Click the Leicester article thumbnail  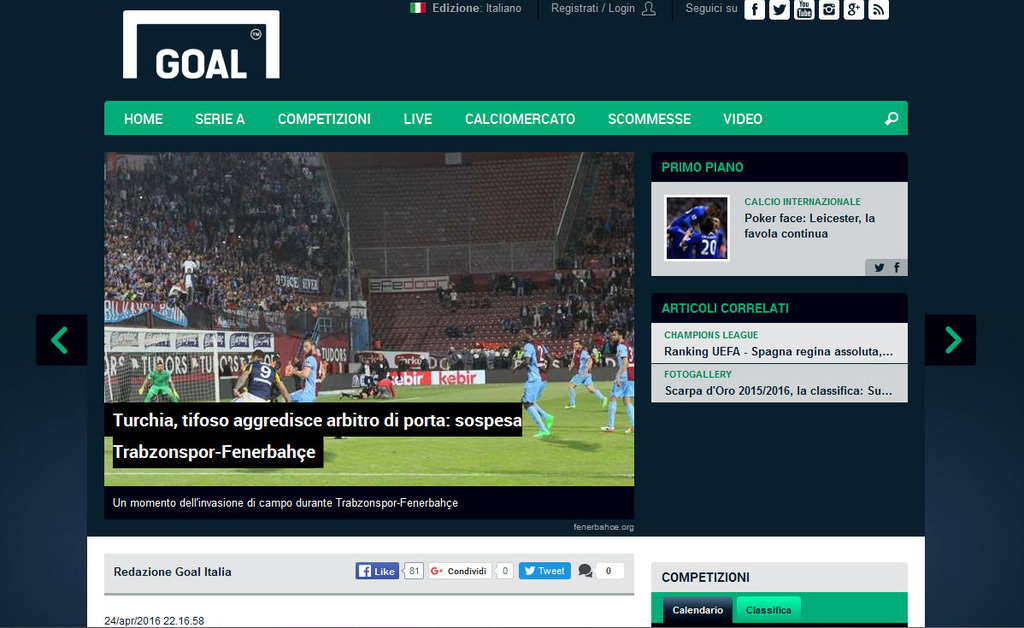tap(697, 228)
